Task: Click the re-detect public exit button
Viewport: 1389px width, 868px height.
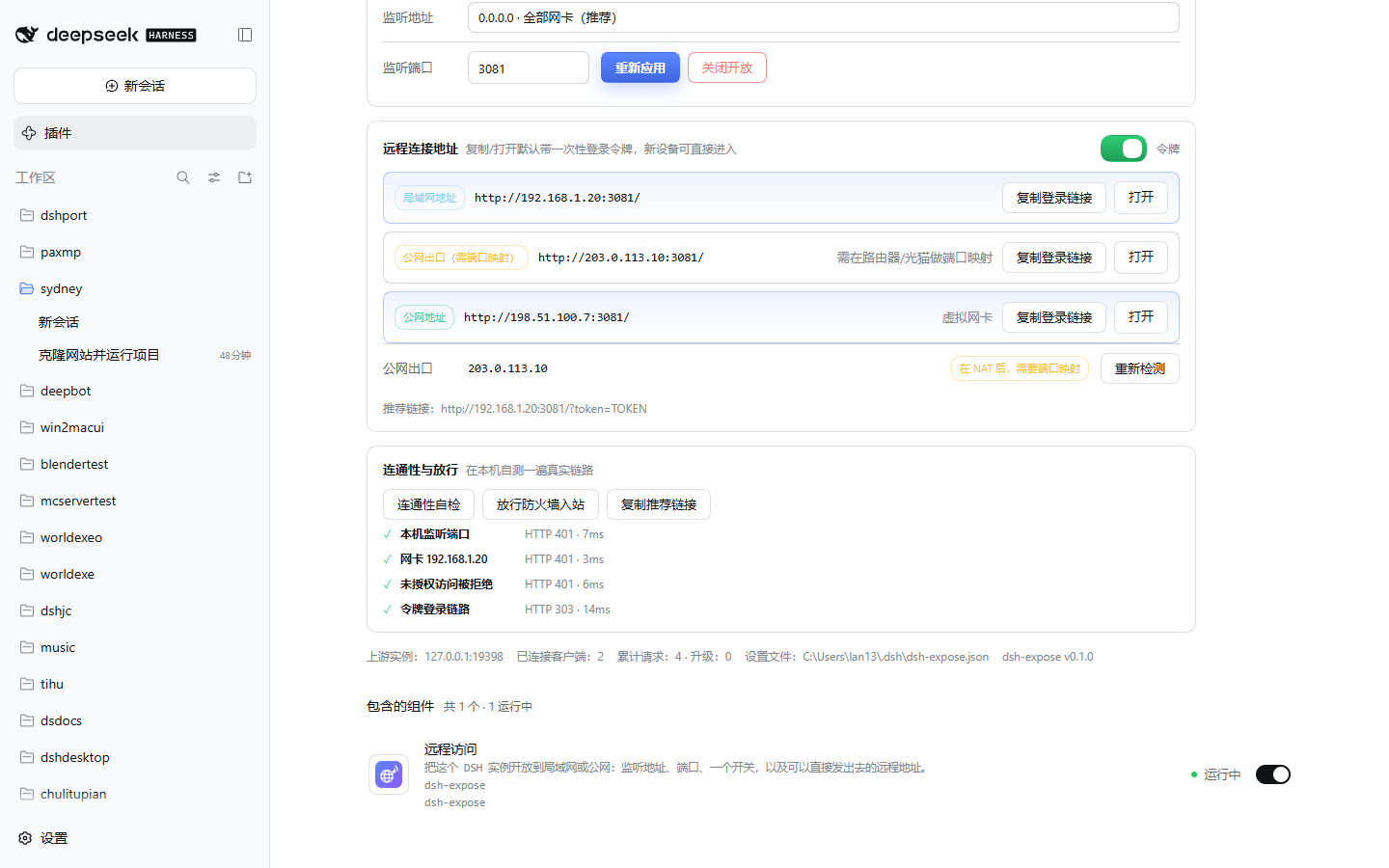Action: pos(1140,368)
